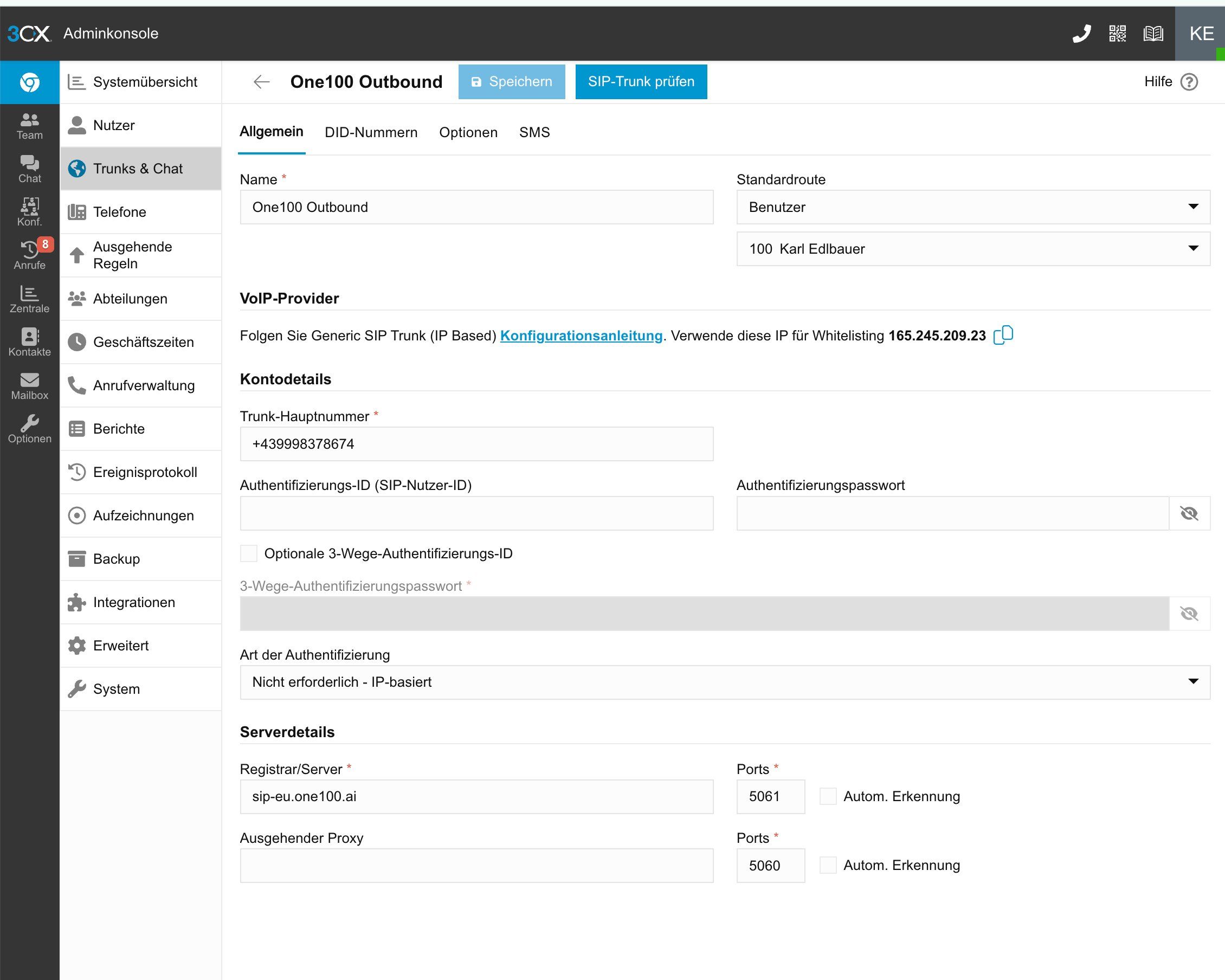Open Anrufverwaltung menu entry
1225x980 pixels.
pyautogui.click(x=140, y=385)
